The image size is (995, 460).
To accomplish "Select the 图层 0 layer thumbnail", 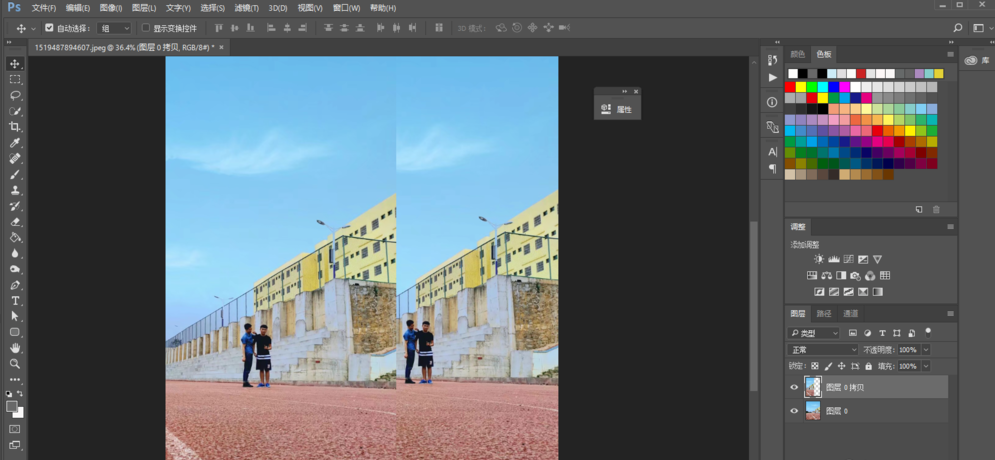I will pos(813,411).
